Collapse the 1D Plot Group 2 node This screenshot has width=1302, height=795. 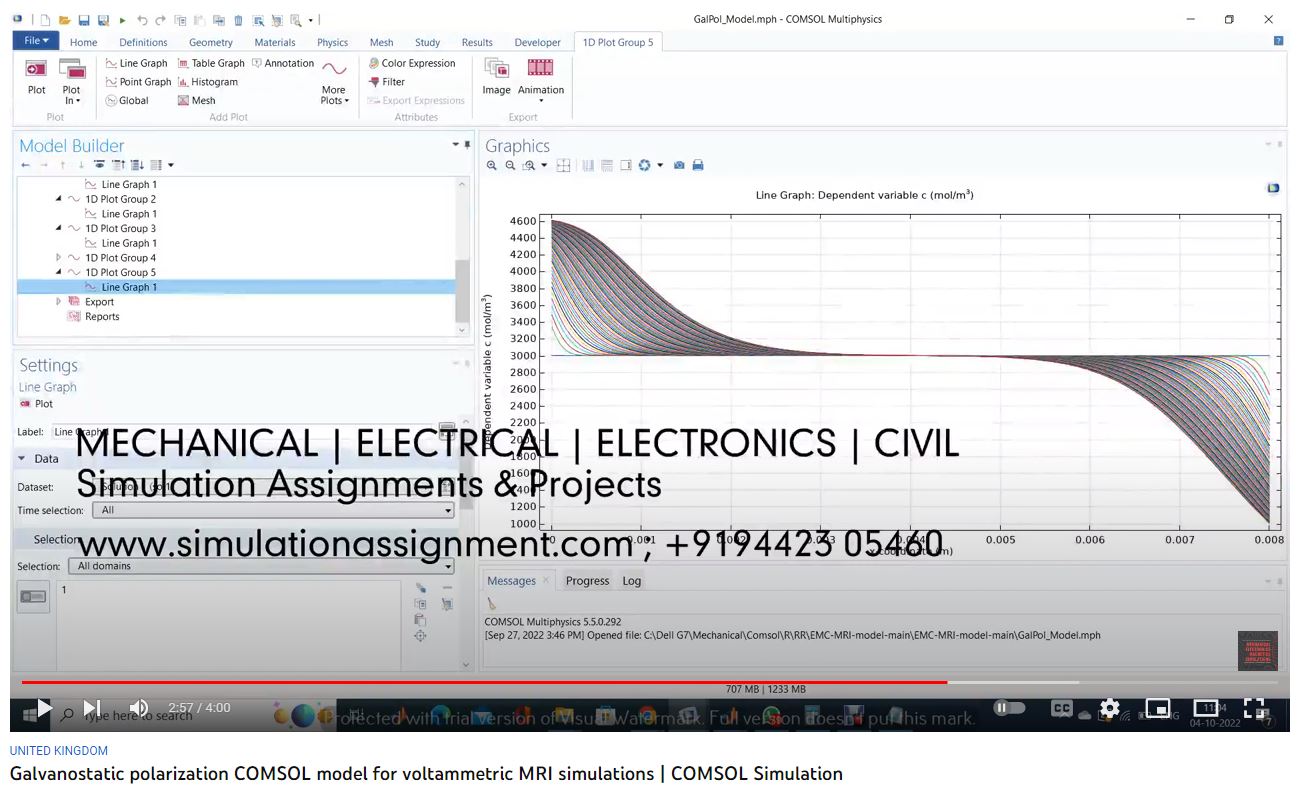pos(58,199)
